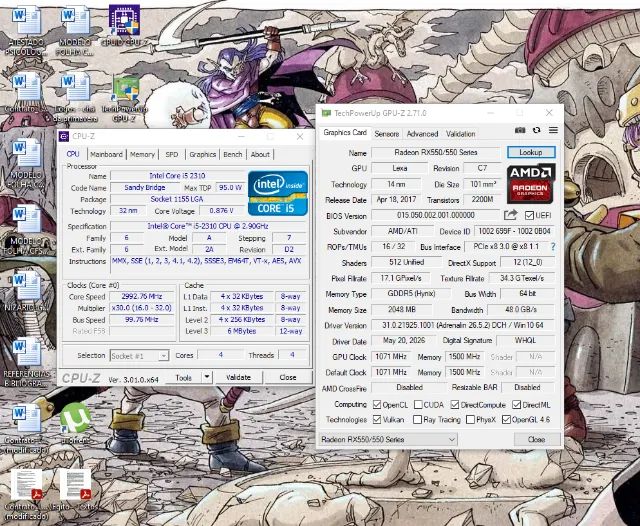640x526 pixels.
Task: Open the Validation tab in GPU-Z
Action: 460,134
